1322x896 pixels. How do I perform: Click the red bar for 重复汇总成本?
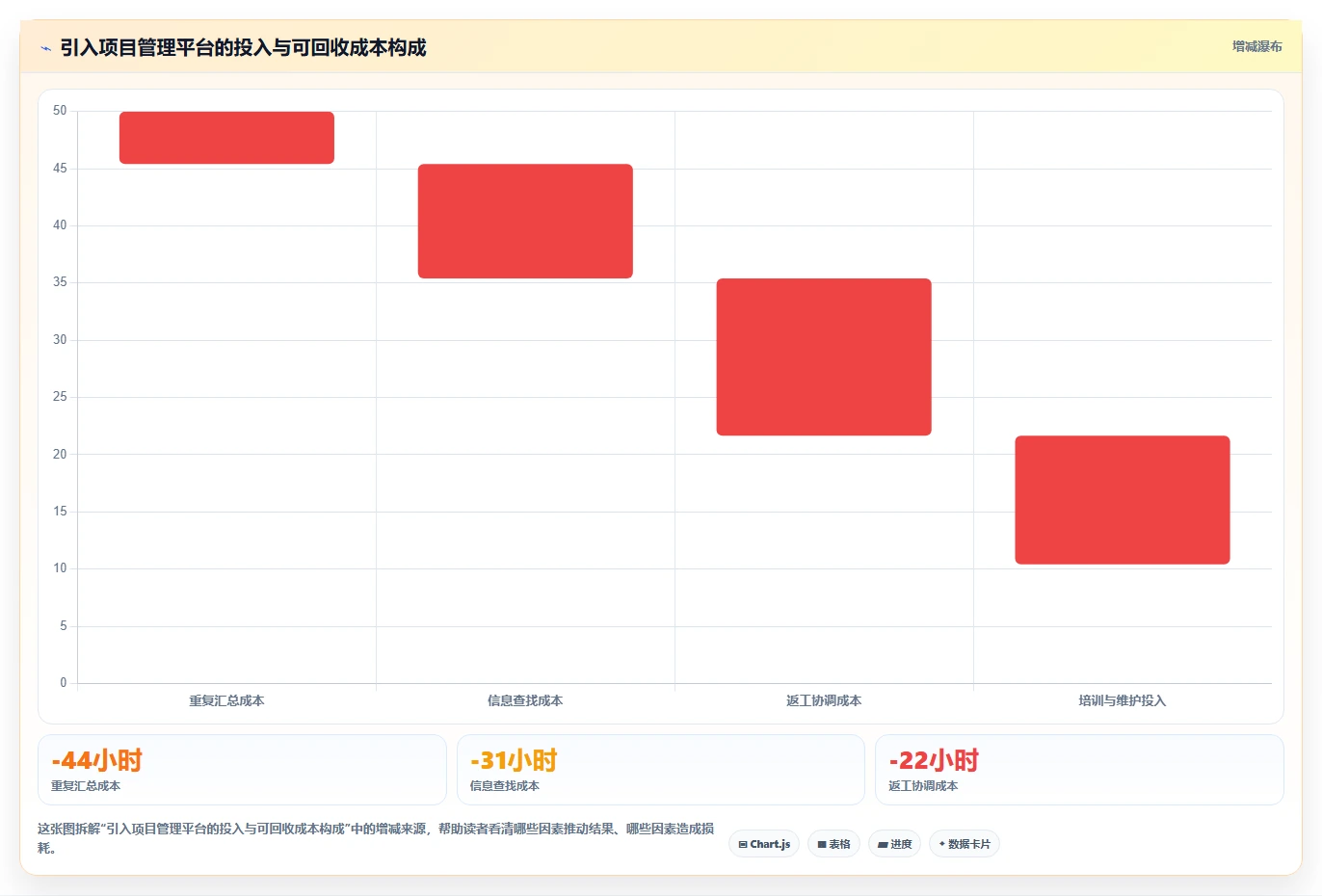pyautogui.click(x=226, y=138)
